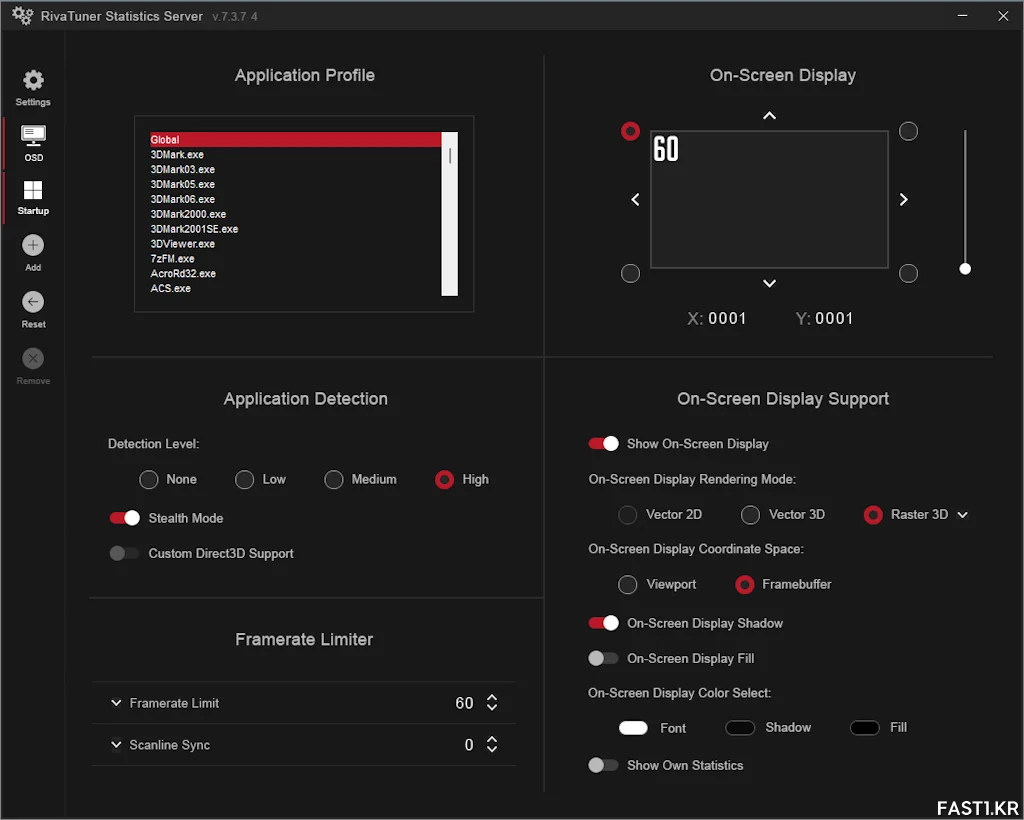Enable Custom Direct3D Support switch
Screen dimensions: 1024x820
tap(124, 554)
